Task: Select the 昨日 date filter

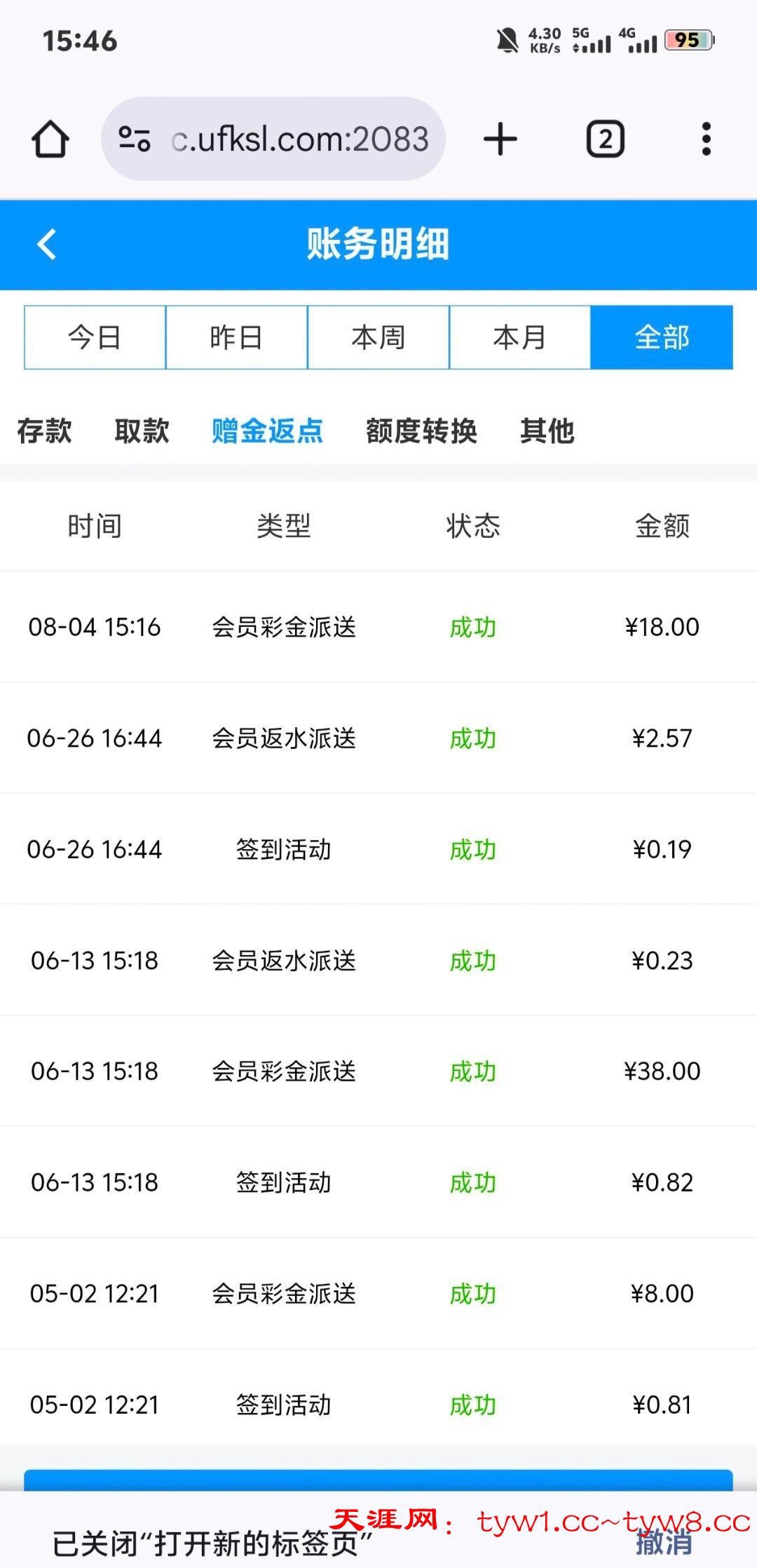Action: coord(236,337)
